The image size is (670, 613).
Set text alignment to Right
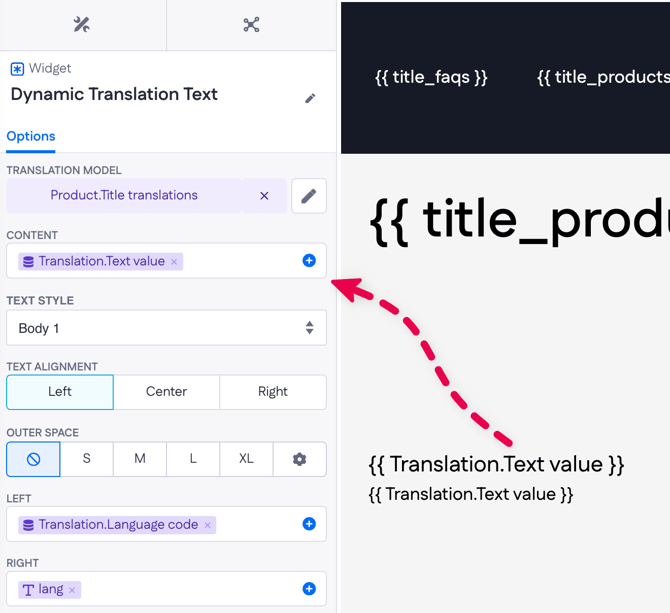pyautogui.click(x=272, y=392)
